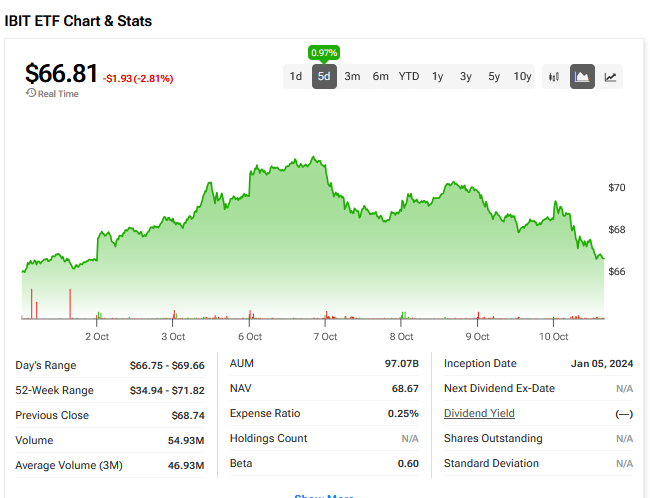Select the area chart icon
This screenshot has height=498, width=650.
[x=582, y=76]
